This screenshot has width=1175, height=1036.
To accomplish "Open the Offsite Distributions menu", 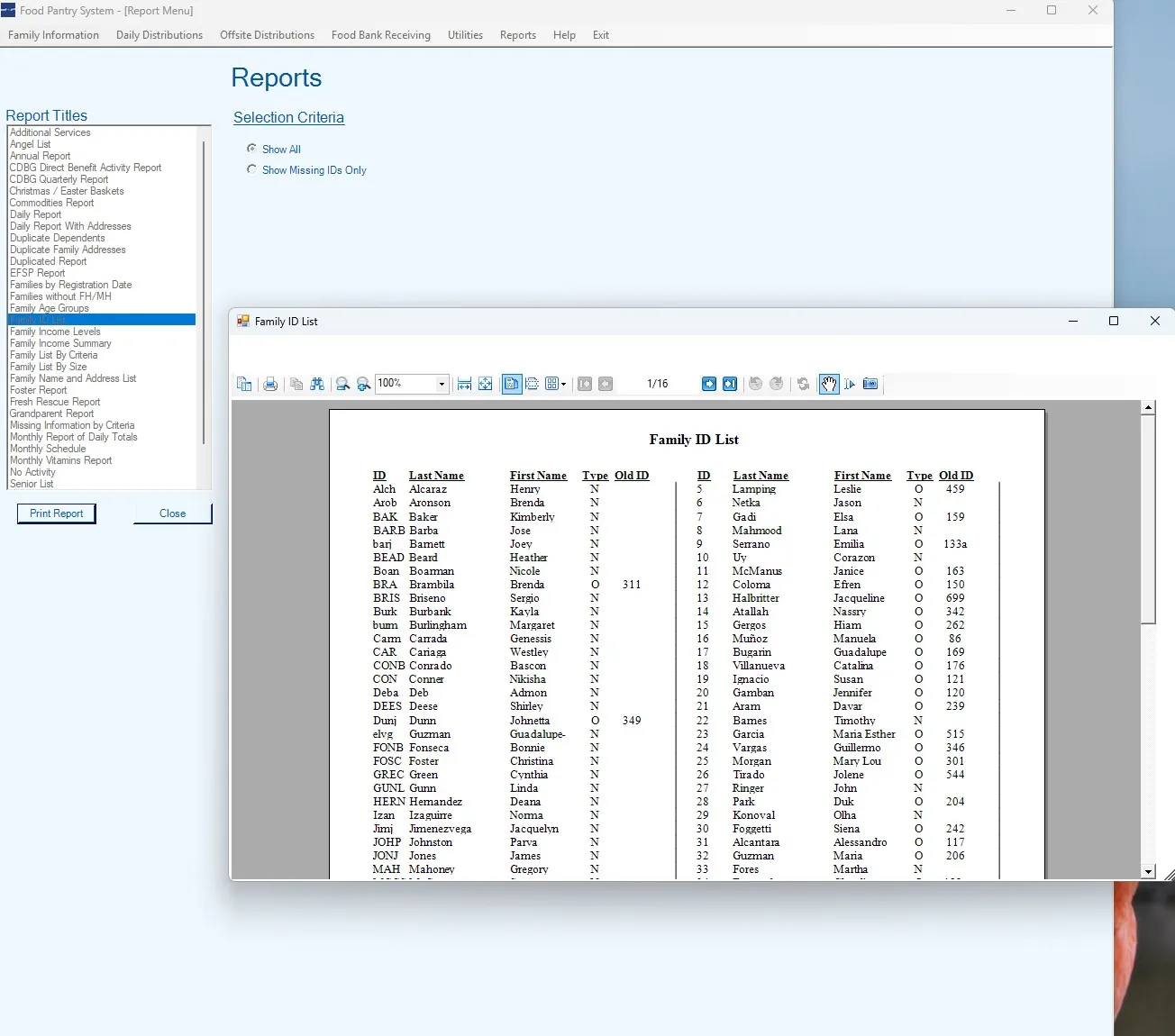I will 267,35.
